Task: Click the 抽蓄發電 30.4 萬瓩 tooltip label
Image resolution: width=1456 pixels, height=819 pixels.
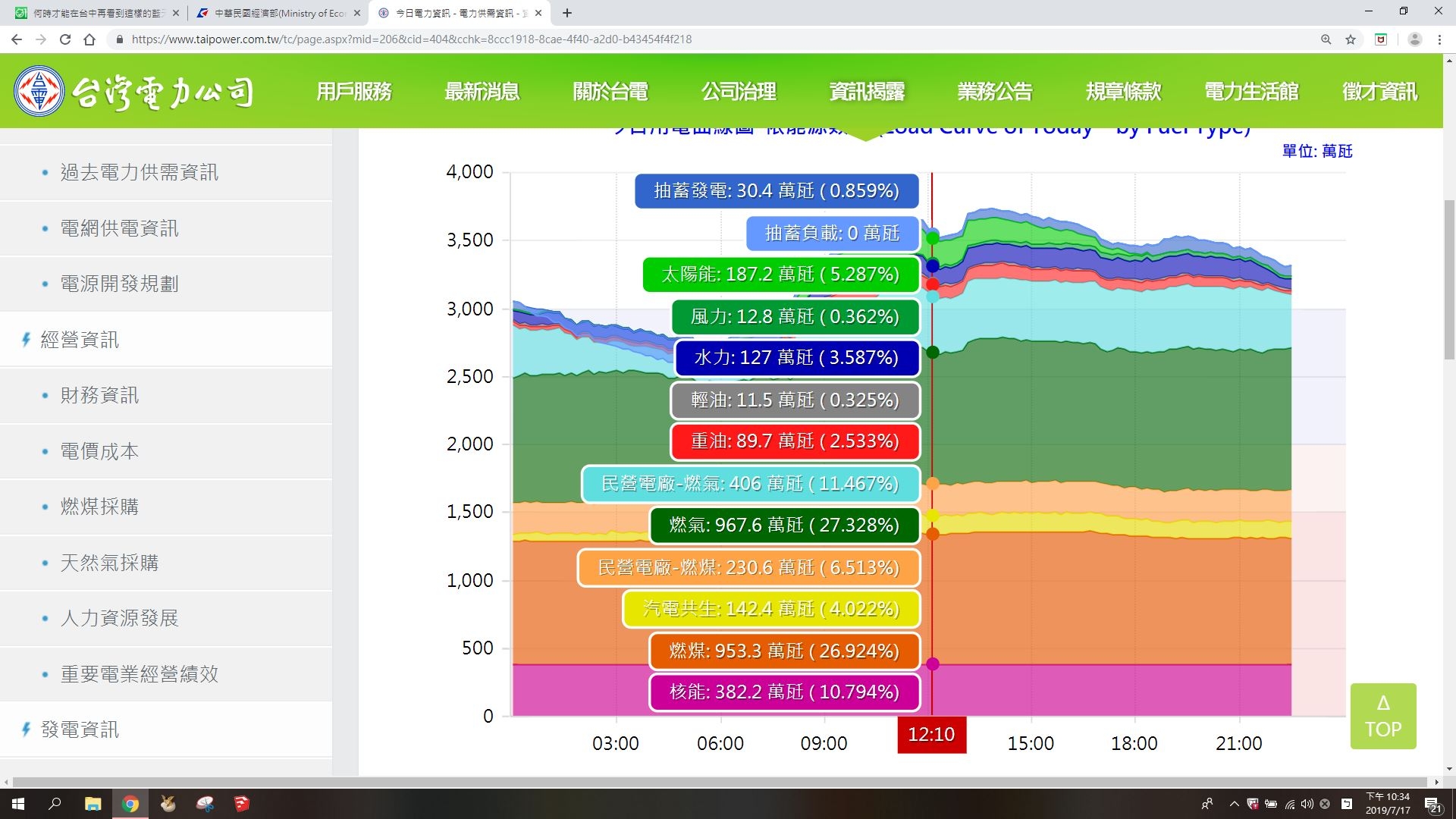Action: click(x=777, y=190)
